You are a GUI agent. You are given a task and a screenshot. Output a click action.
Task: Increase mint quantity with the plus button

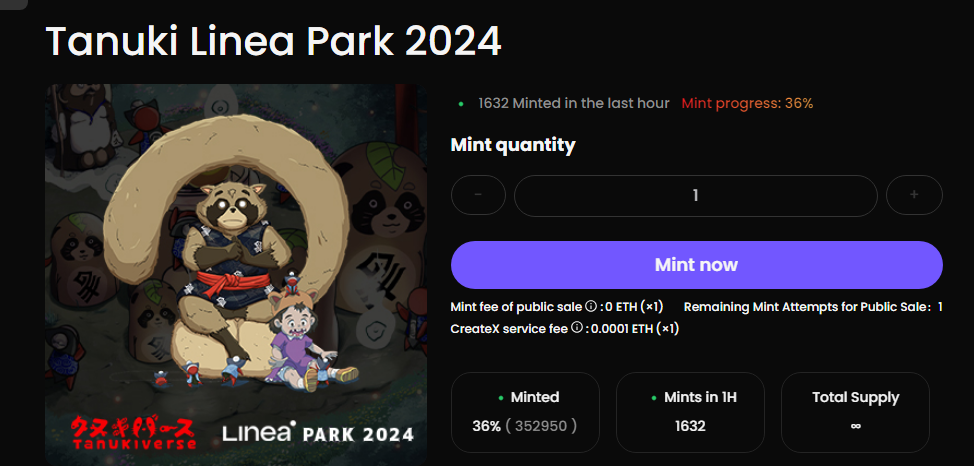914,195
